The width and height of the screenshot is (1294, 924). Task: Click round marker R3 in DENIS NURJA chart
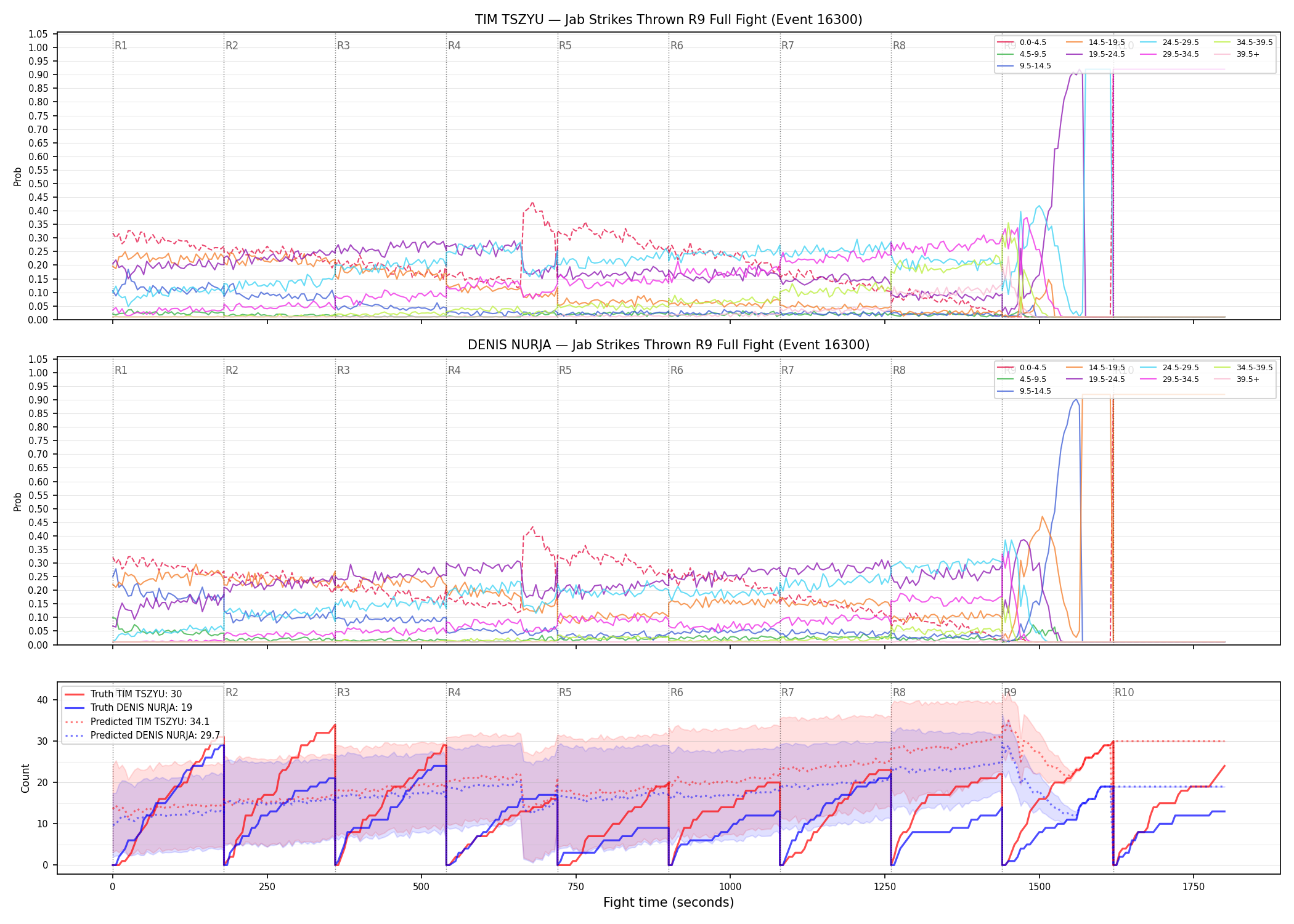click(x=343, y=370)
